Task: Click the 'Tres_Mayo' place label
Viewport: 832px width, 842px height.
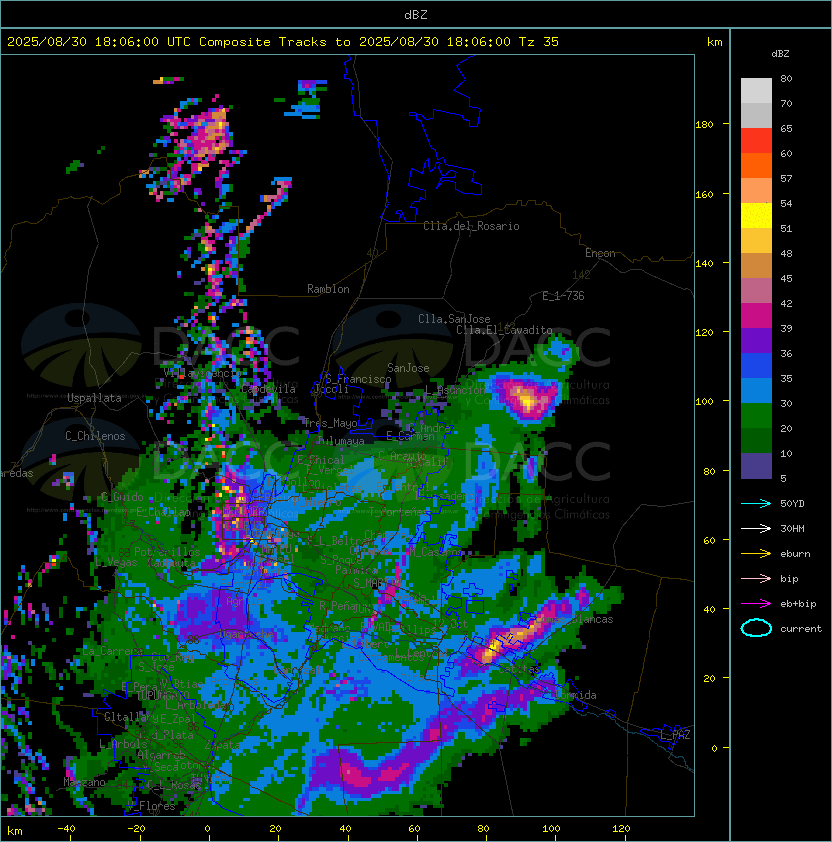Action: click(x=330, y=423)
